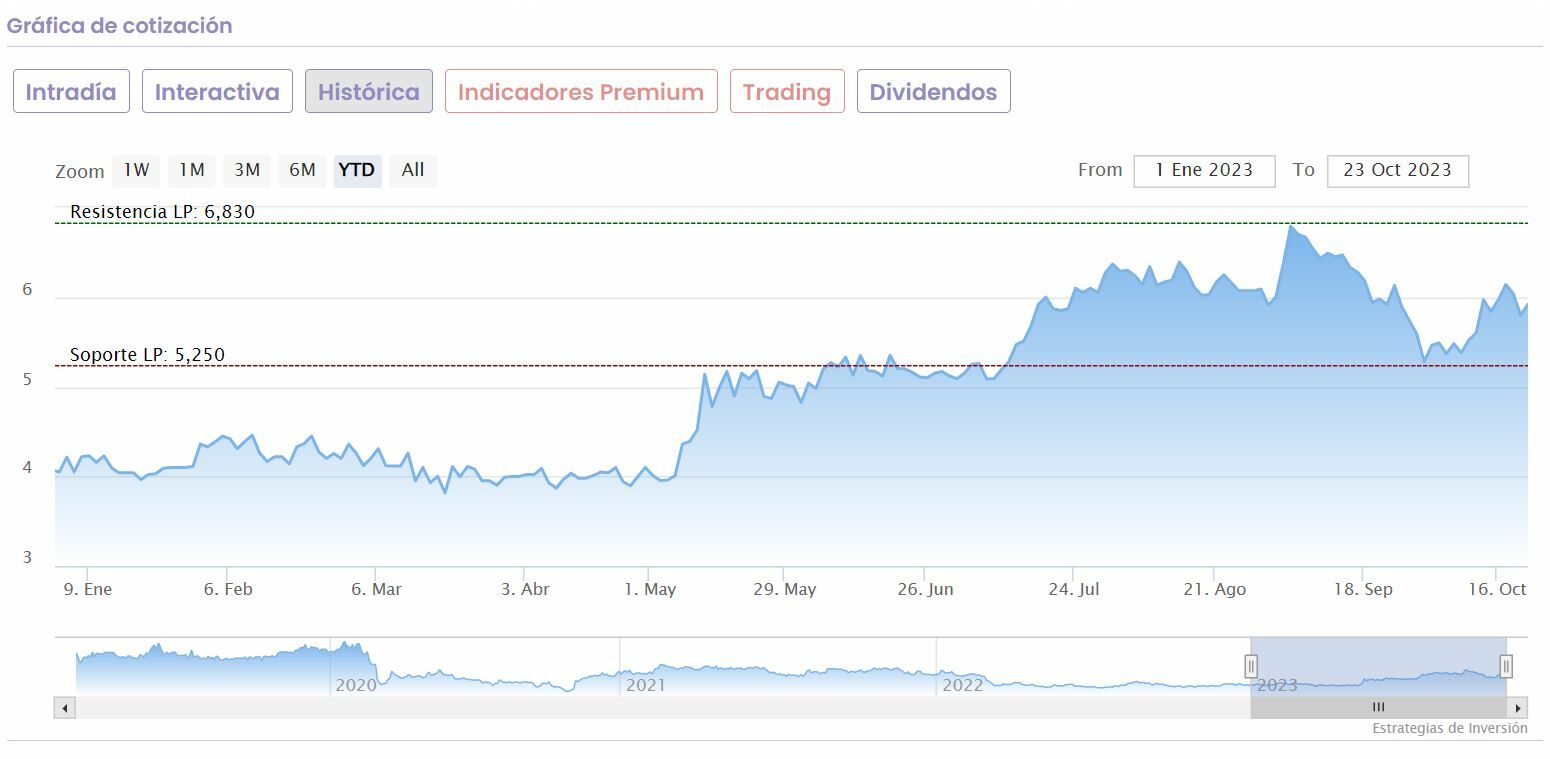The width and height of the screenshot is (1550, 759).
Task: Switch to the Interactiva tab
Action: pyautogui.click(x=217, y=92)
